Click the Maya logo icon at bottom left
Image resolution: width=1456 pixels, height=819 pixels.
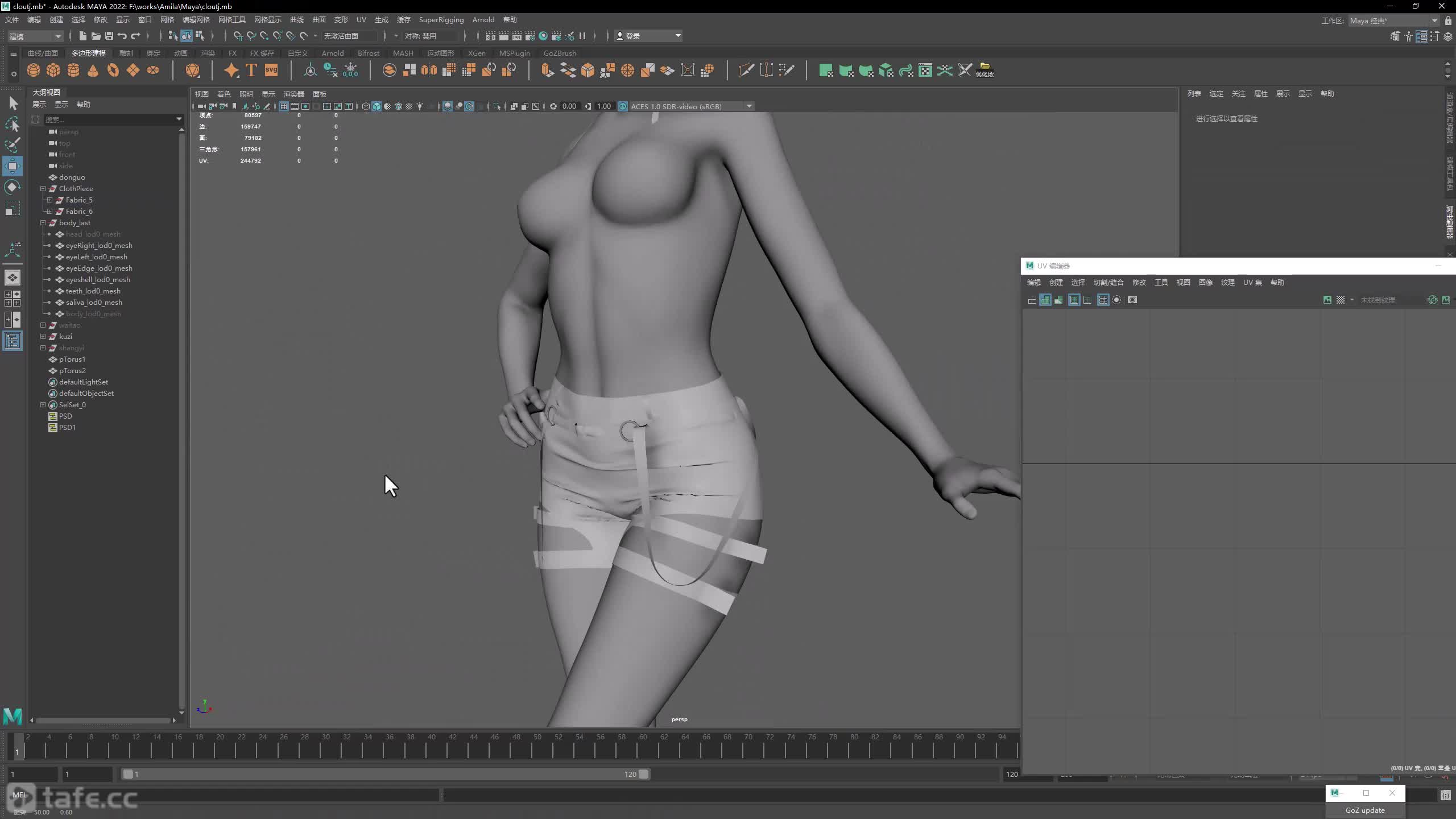(13, 716)
